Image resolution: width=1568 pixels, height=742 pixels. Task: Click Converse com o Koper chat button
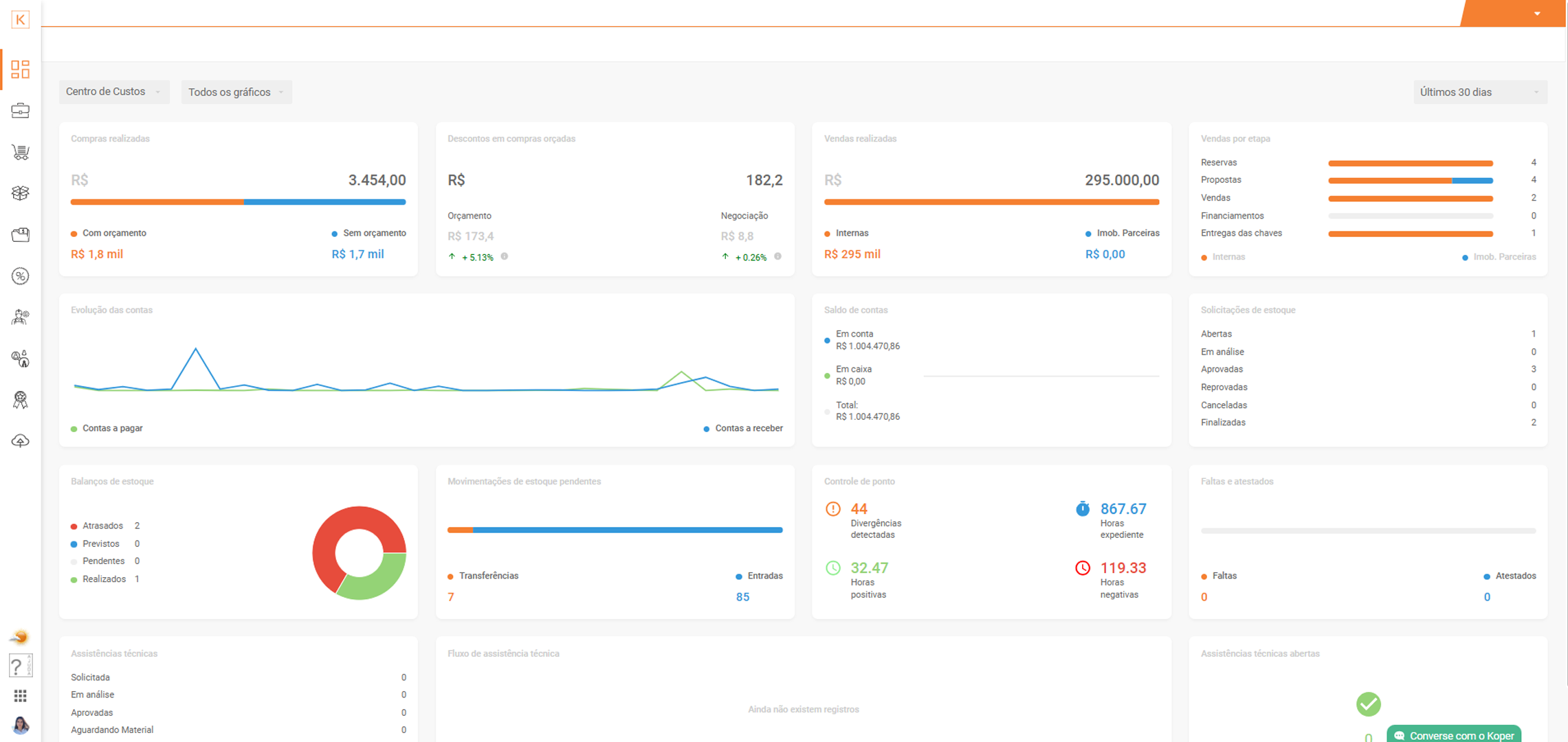coord(1454,734)
